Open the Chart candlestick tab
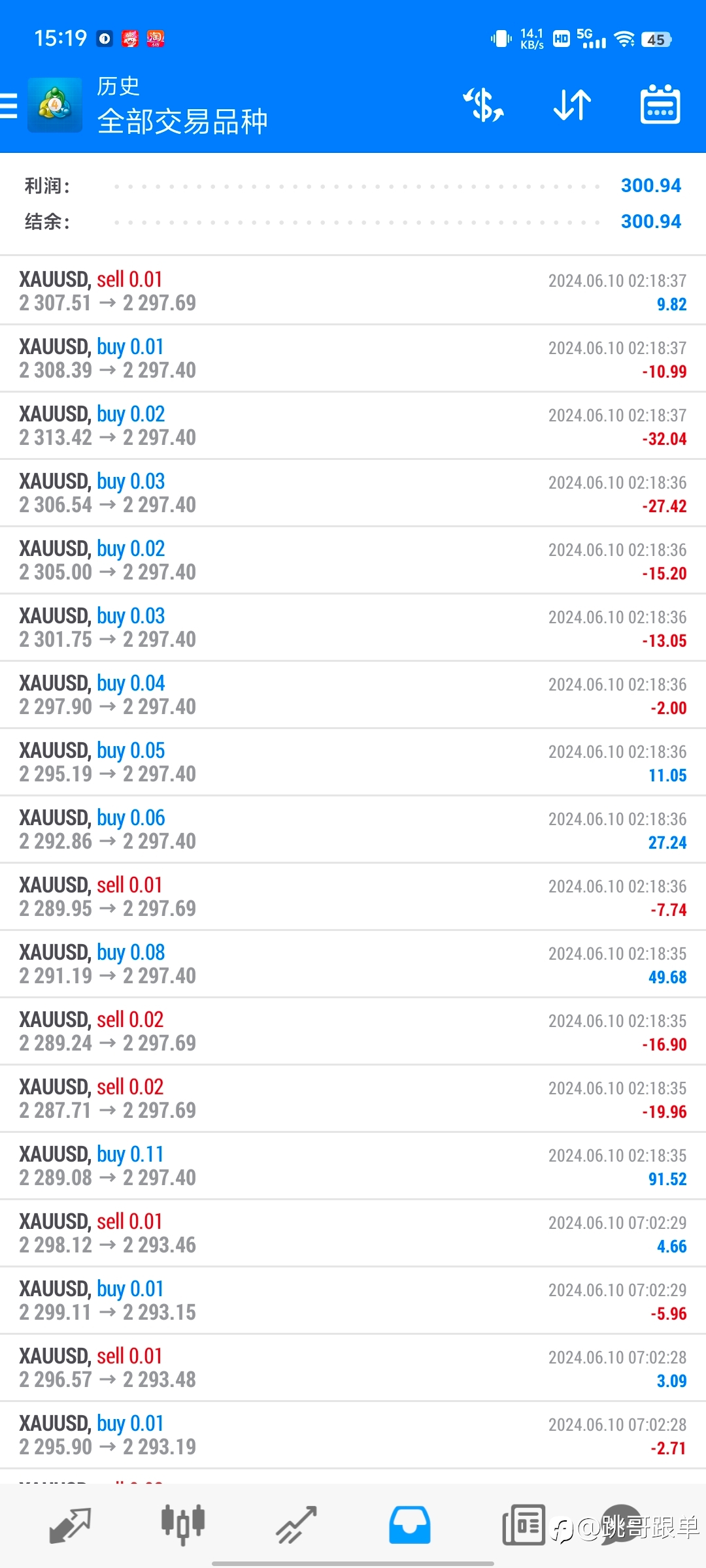Viewport: 706px width, 1568px height. pyautogui.click(x=183, y=1524)
